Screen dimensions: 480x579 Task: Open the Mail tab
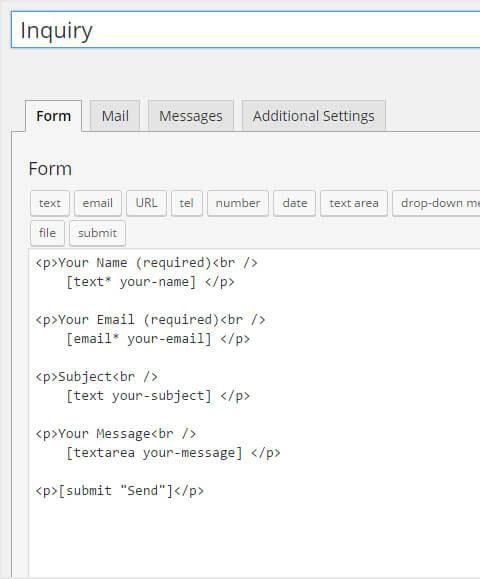click(x=115, y=116)
